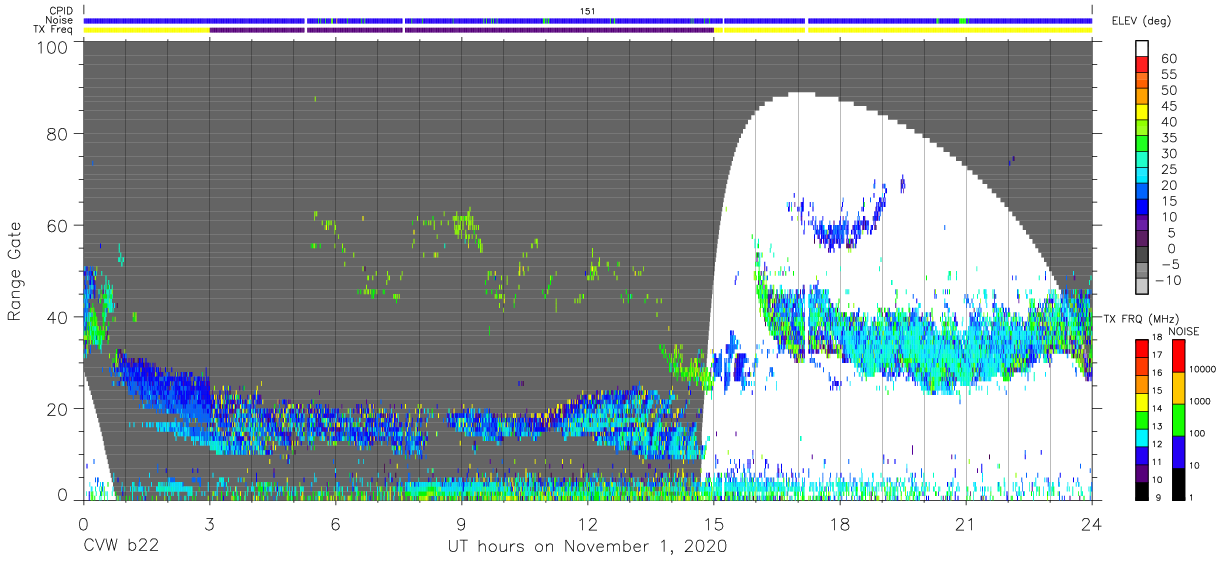This screenshot has height=567, width=1228.
Task: Click the 'Range Gate' y-axis title
Action: point(15,270)
